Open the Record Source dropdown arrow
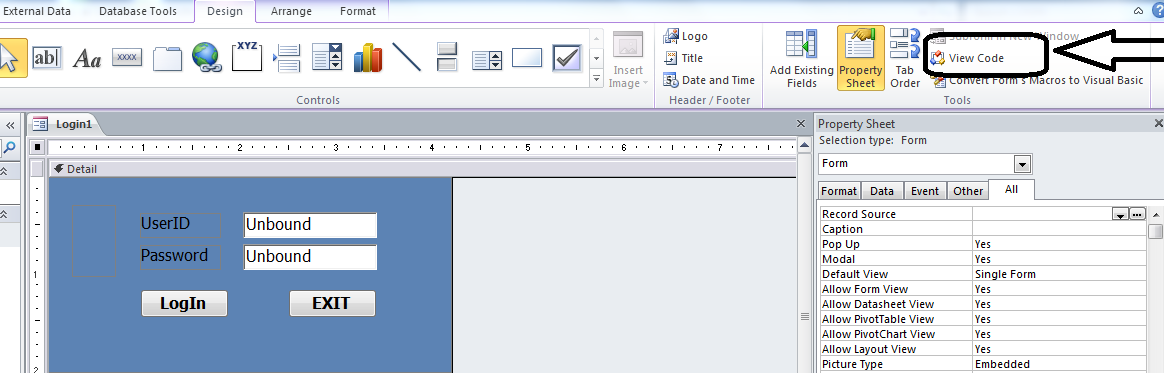This screenshot has width=1164, height=373. tap(1119, 214)
